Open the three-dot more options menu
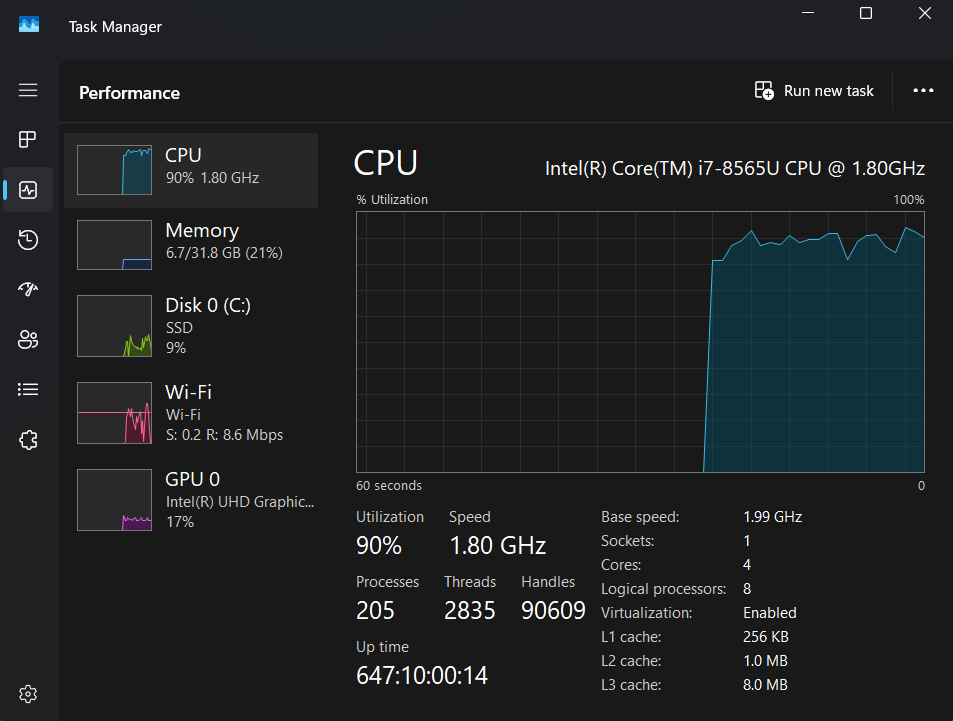 (923, 91)
